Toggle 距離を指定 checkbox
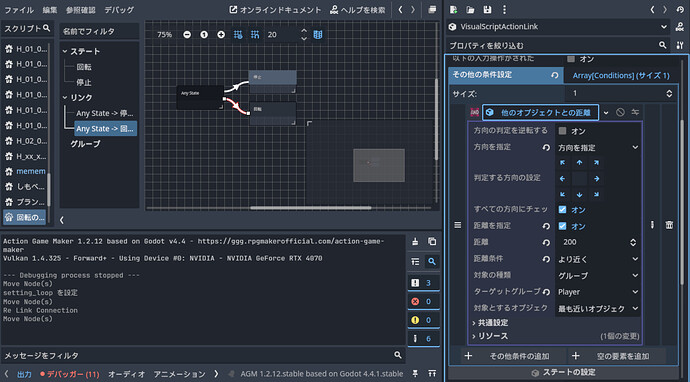Viewport: 690px width, 382px height. point(562,226)
